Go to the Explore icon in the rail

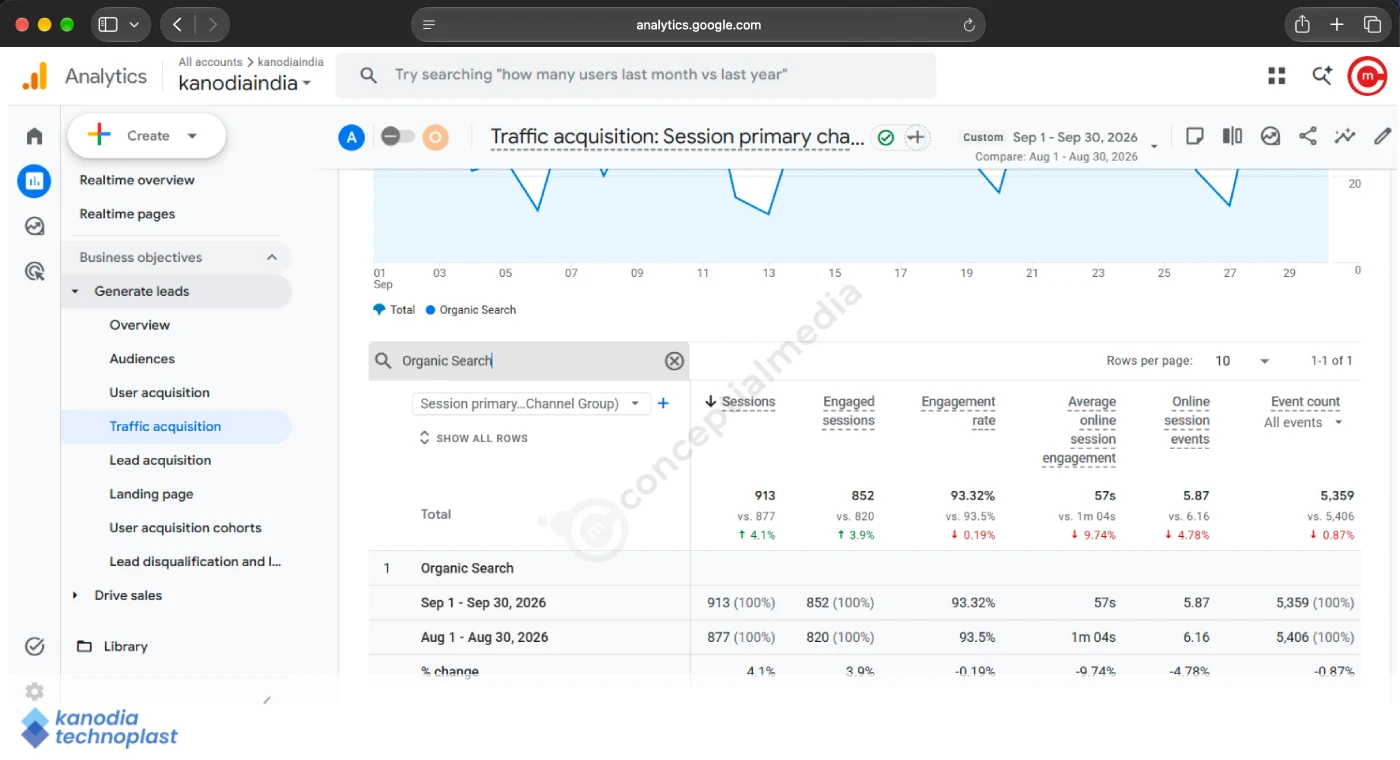(x=35, y=226)
